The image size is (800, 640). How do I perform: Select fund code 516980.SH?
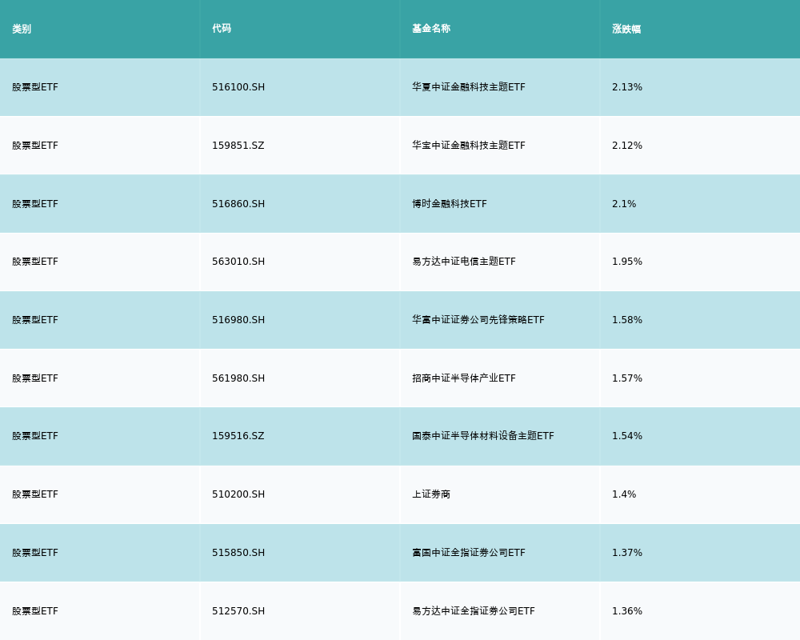tap(238, 319)
